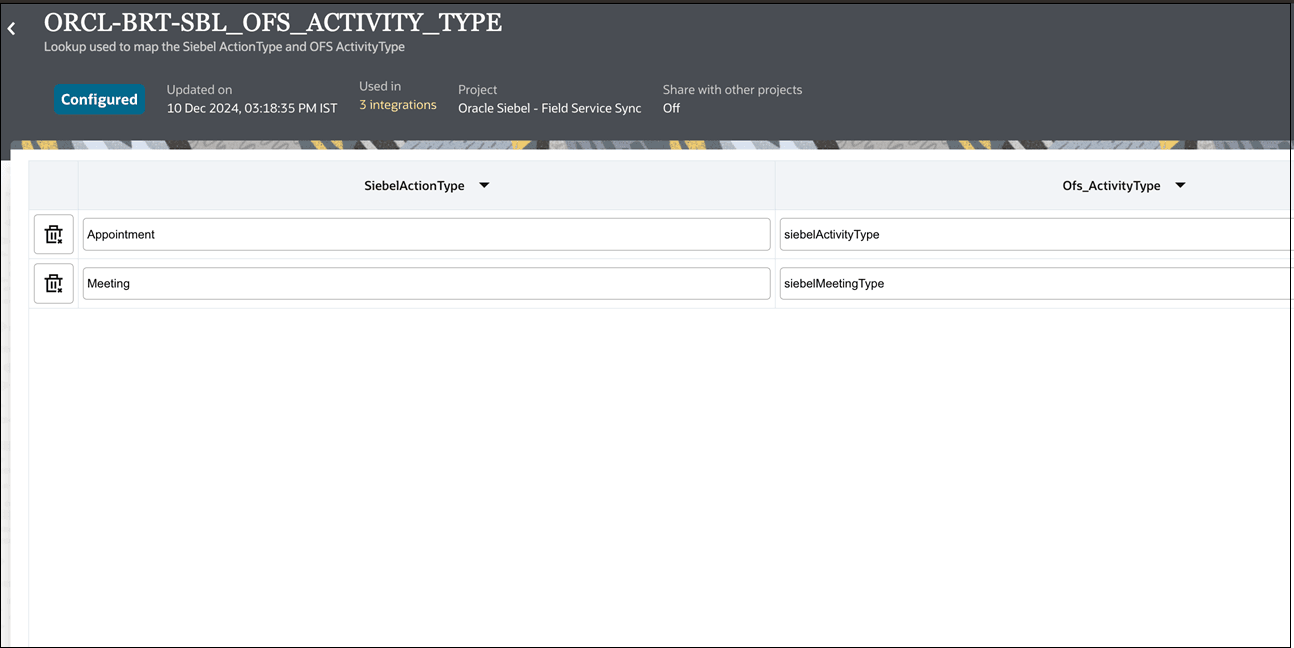Select the ORCL-BRT-SBL_OFS_ACTIVITY_TYPE title
Screen dimensions: 1294x648
(273, 23)
